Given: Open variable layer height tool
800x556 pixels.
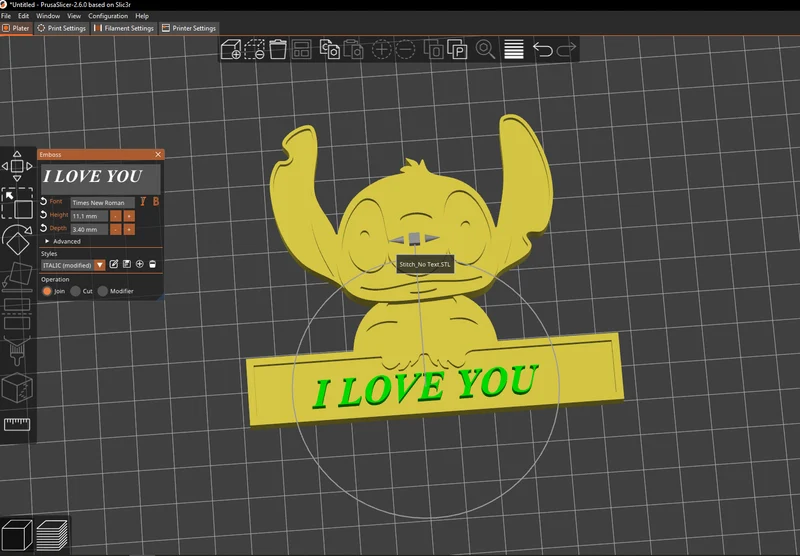Looking at the screenshot, I should [x=514, y=49].
